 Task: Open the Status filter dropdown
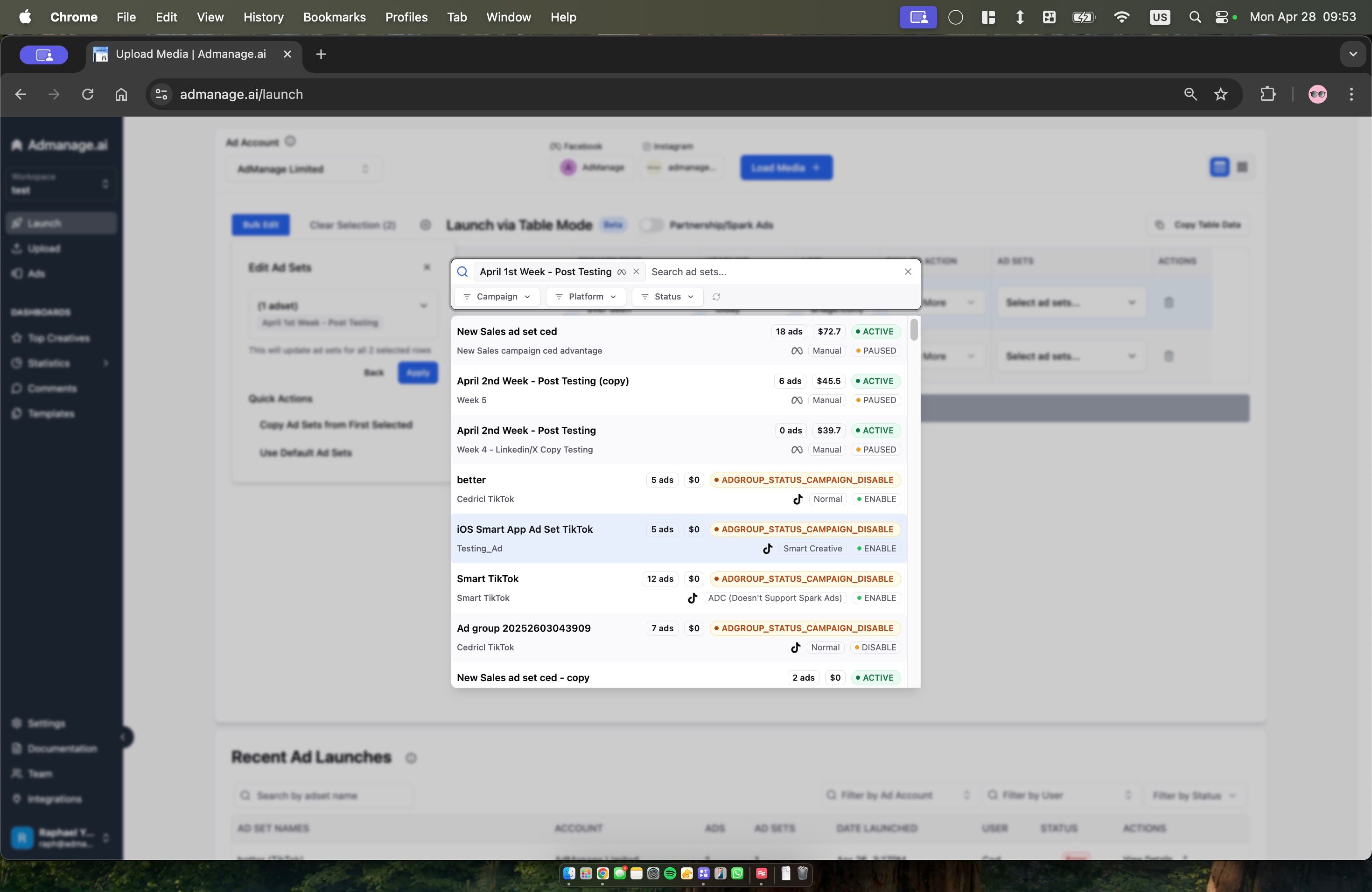[x=667, y=297]
